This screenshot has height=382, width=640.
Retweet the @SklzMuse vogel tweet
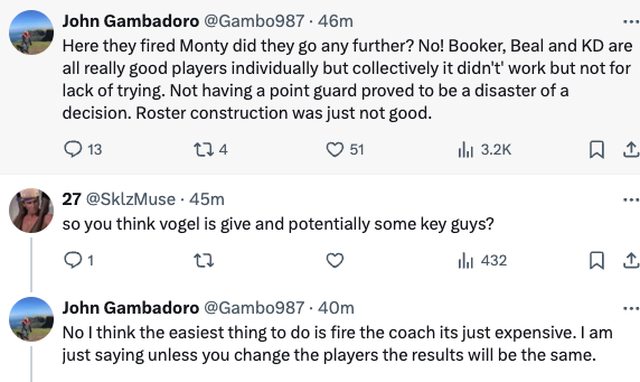pos(203,260)
